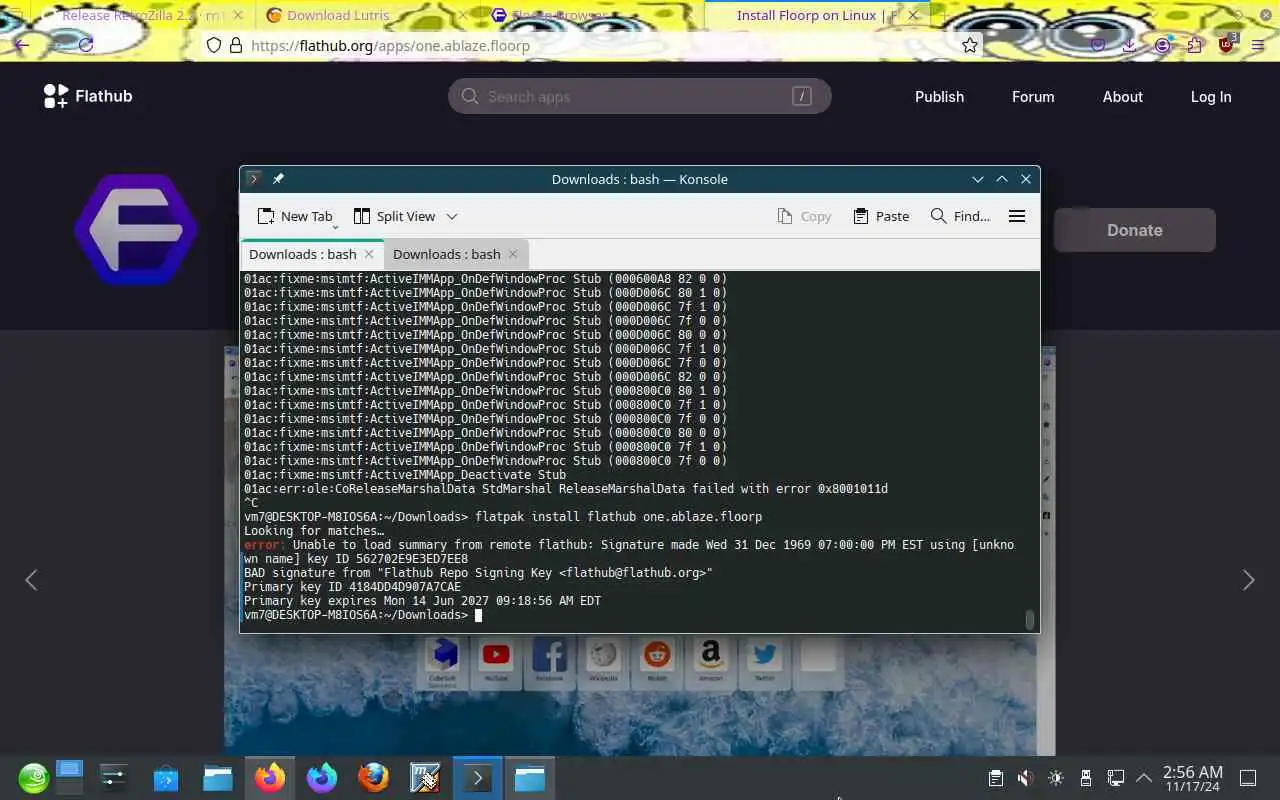Open System Settings from taskbar
The image size is (1280, 800).
pyautogui.click(x=113, y=777)
